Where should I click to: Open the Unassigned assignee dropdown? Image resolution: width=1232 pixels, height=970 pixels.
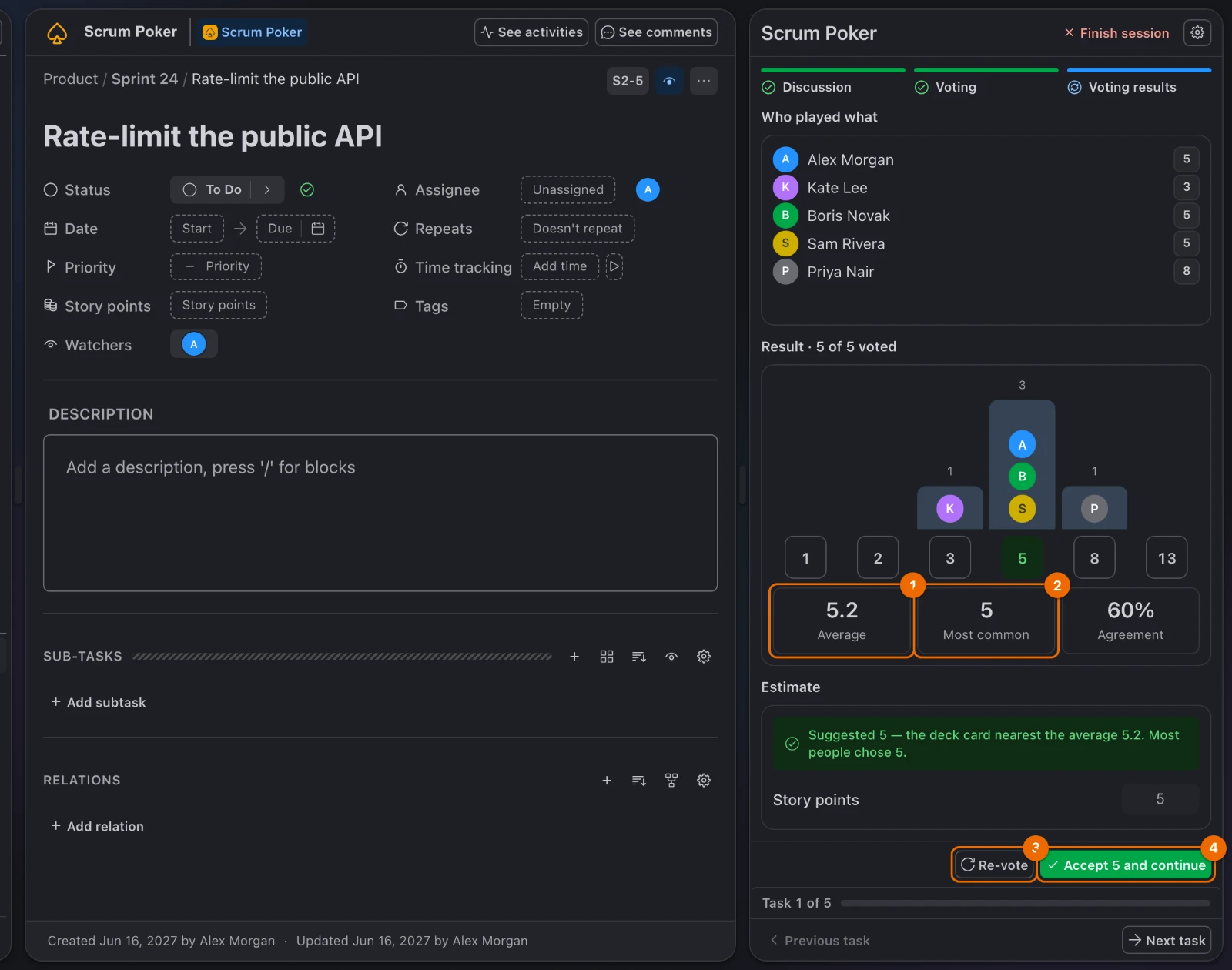568,189
